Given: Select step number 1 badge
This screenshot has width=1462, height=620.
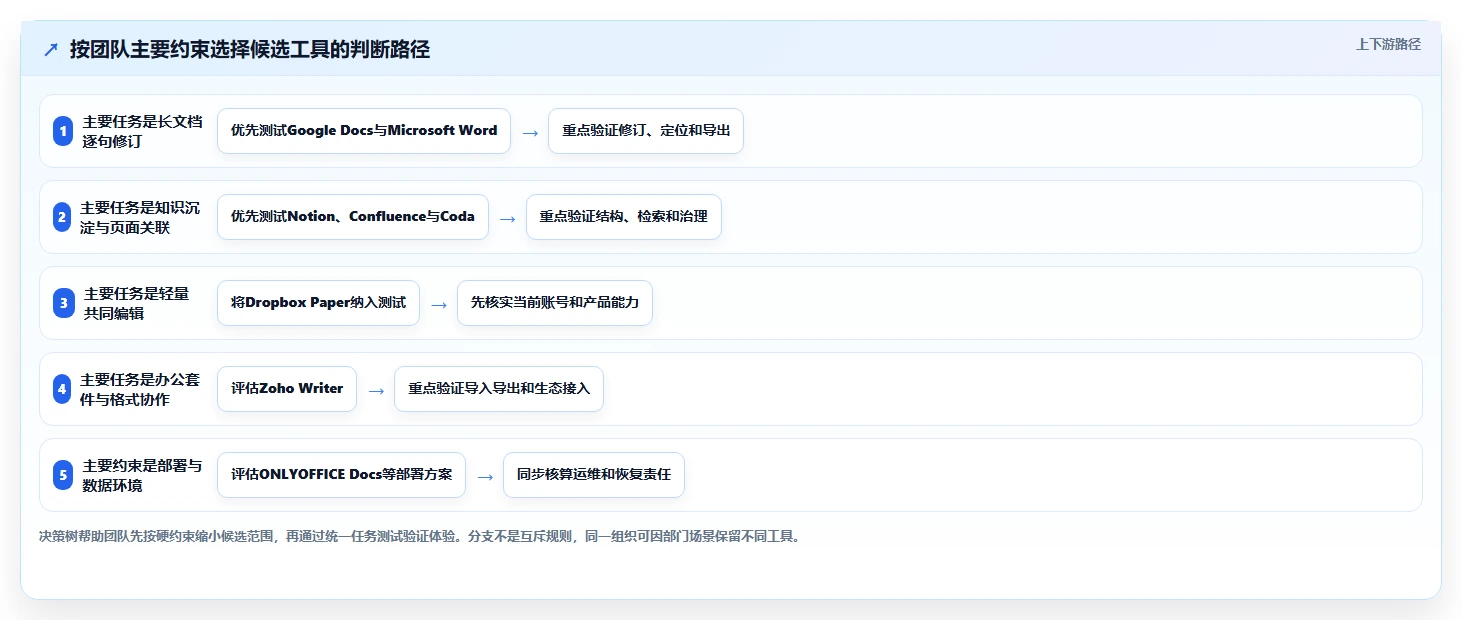Looking at the screenshot, I should coord(63,131).
